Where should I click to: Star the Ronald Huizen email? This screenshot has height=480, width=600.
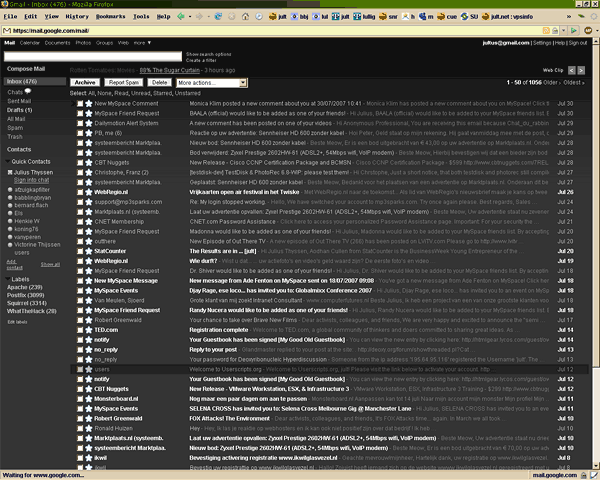click(x=89, y=428)
